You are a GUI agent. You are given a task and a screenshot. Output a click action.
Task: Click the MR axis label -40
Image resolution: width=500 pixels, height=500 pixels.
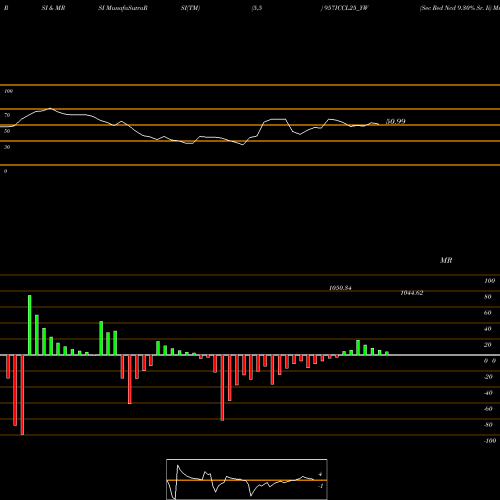(x=488, y=393)
